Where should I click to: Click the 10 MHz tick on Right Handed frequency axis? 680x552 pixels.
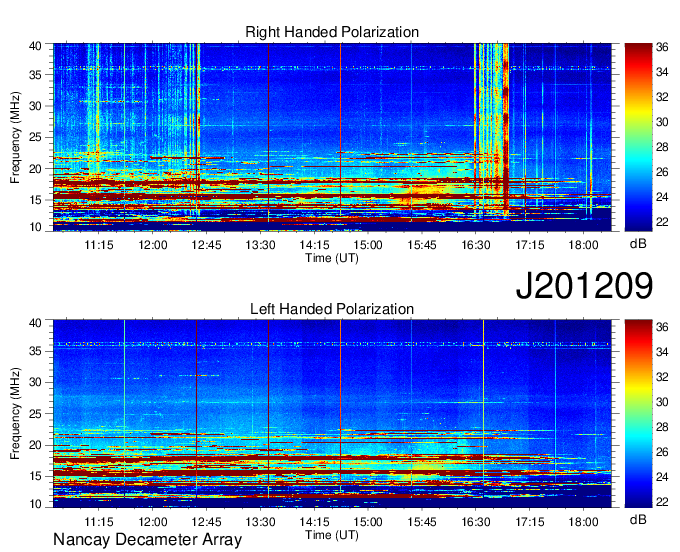[35, 227]
